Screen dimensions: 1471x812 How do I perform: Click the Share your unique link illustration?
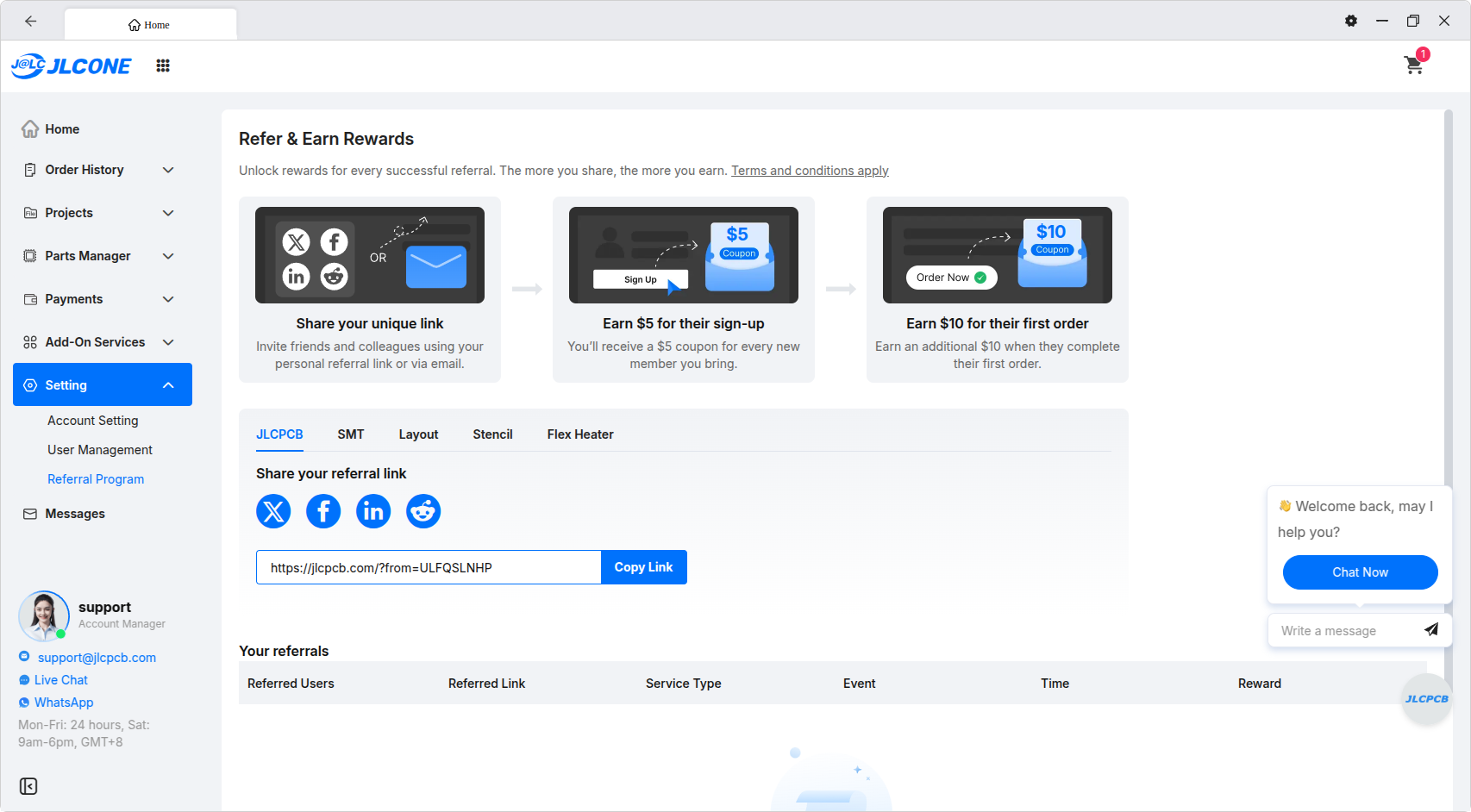pyautogui.click(x=370, y=255)
